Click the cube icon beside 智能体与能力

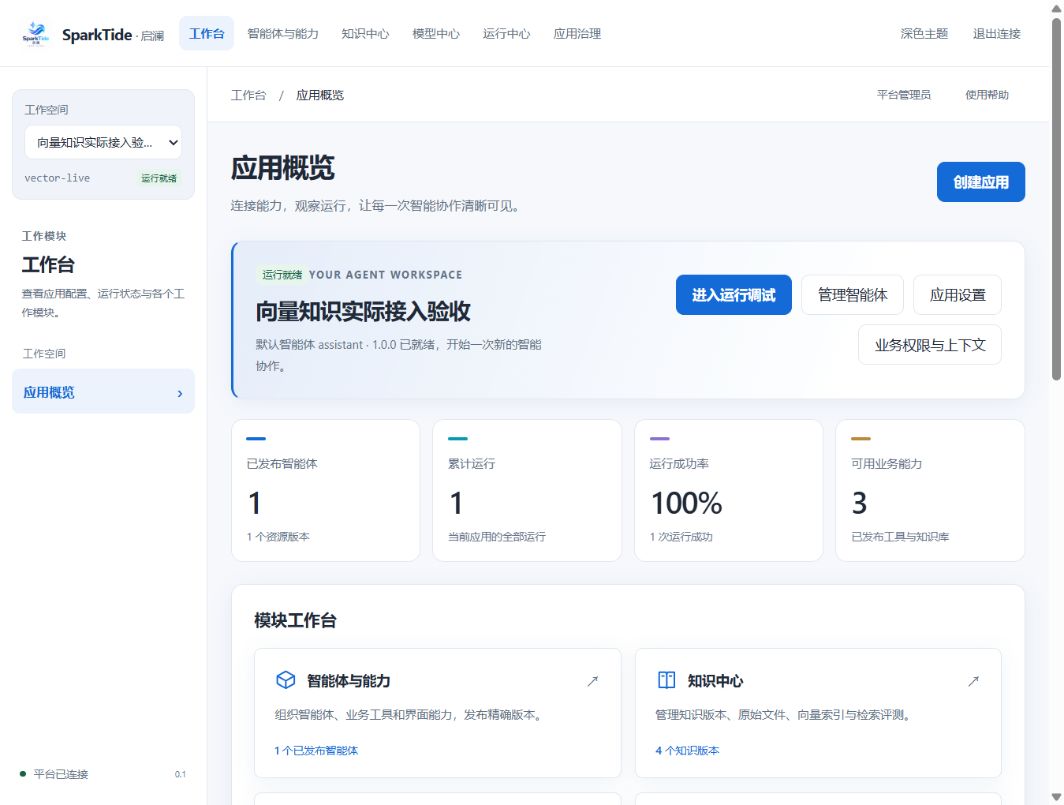[286, 680]
